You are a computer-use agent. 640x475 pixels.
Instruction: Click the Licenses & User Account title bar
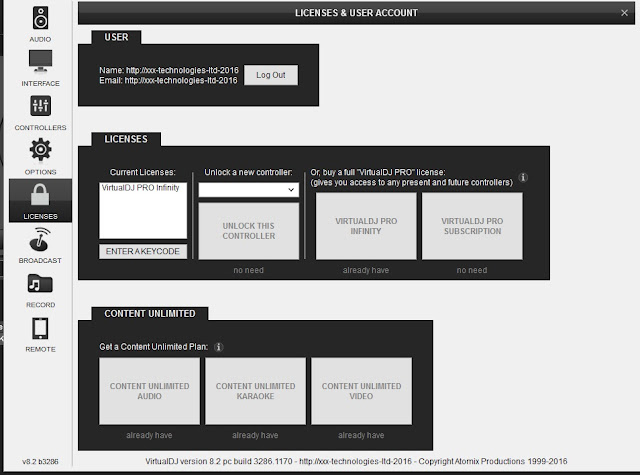click(356, 13)
